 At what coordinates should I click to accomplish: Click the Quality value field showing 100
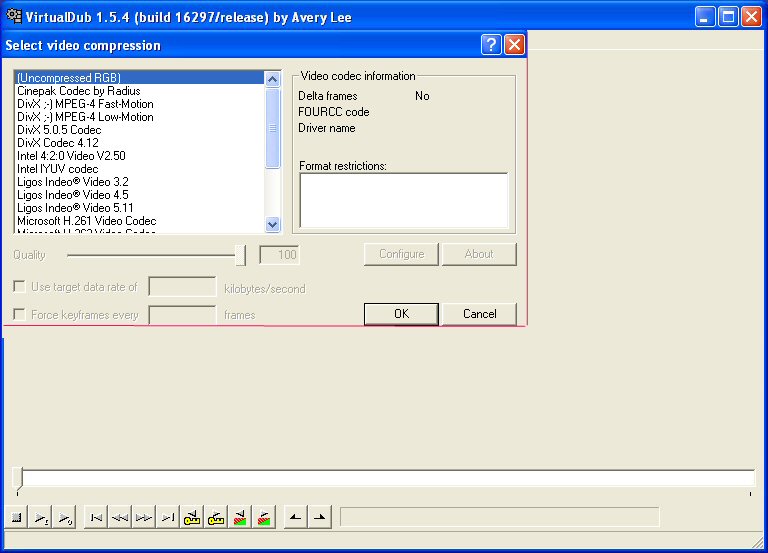point(279,255)
